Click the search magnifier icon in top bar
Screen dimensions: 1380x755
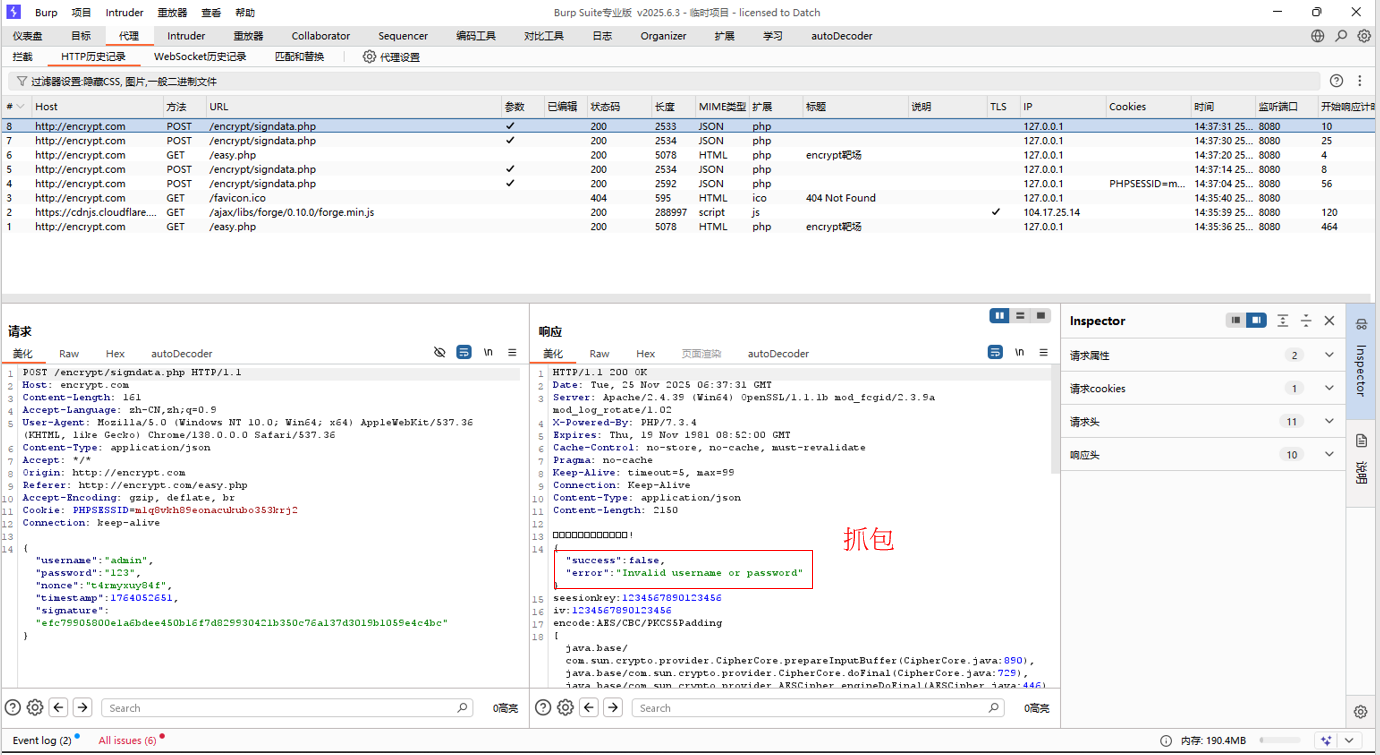pos(1341,36)
